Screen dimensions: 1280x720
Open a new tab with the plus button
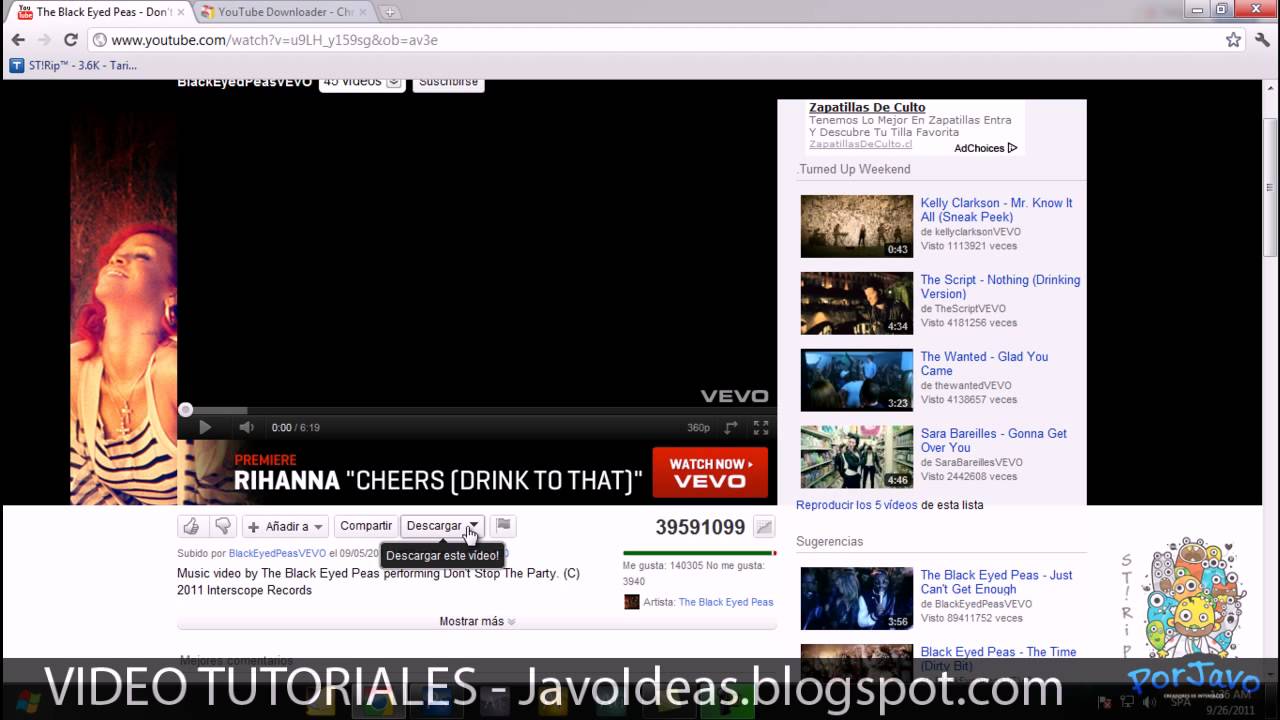389,12
